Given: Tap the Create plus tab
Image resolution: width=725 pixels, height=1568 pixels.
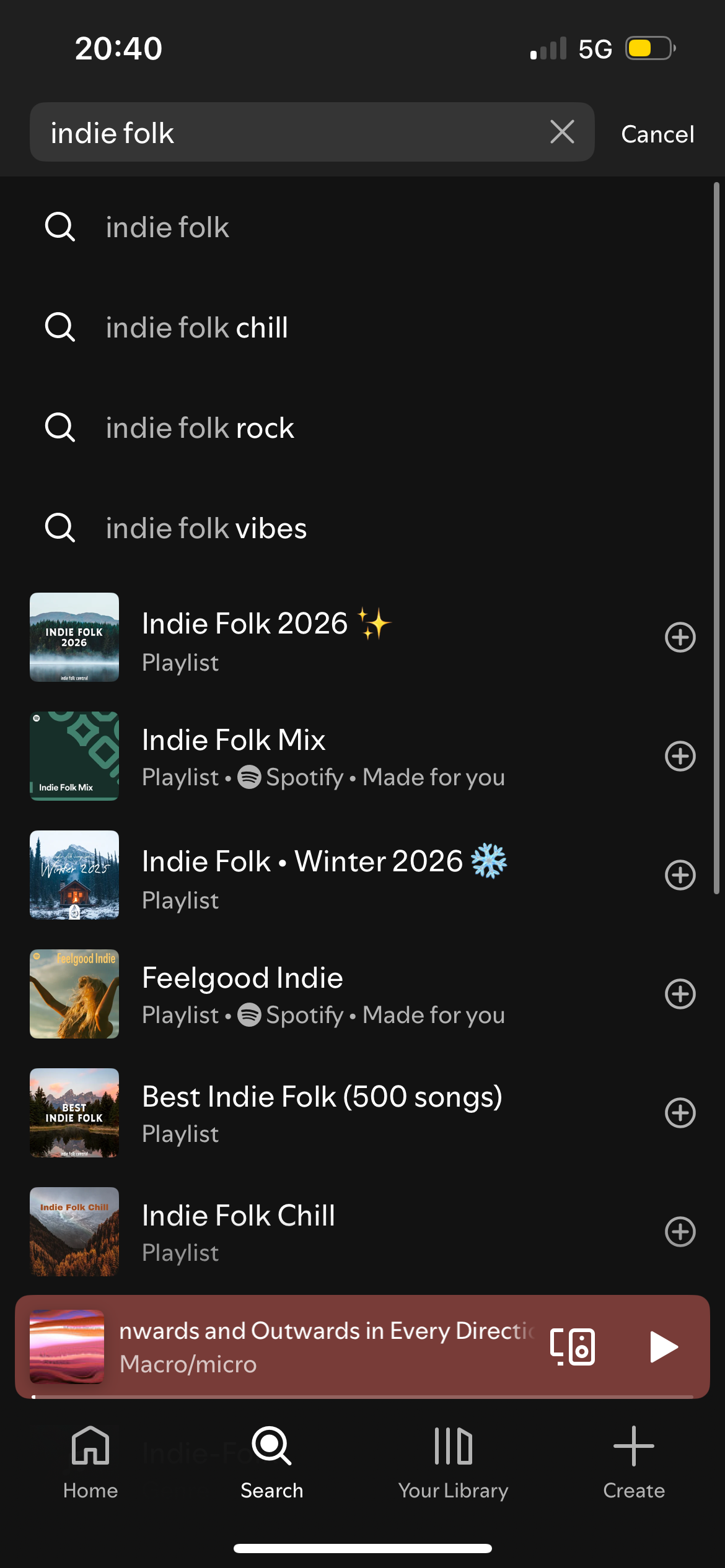Looking at the screenshot, I should click(633, 1463).
